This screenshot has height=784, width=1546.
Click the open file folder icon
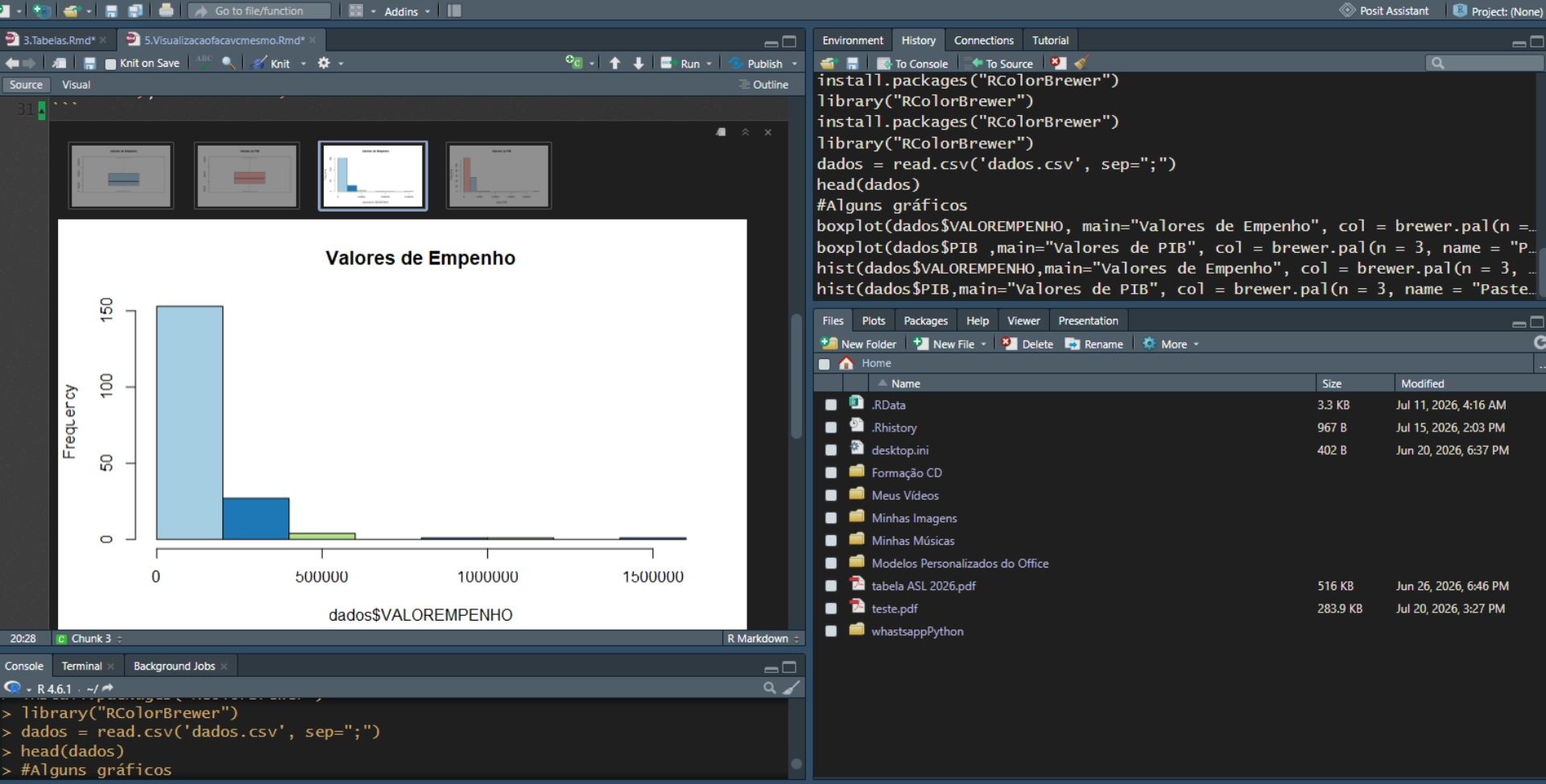[x=72, y=10]
